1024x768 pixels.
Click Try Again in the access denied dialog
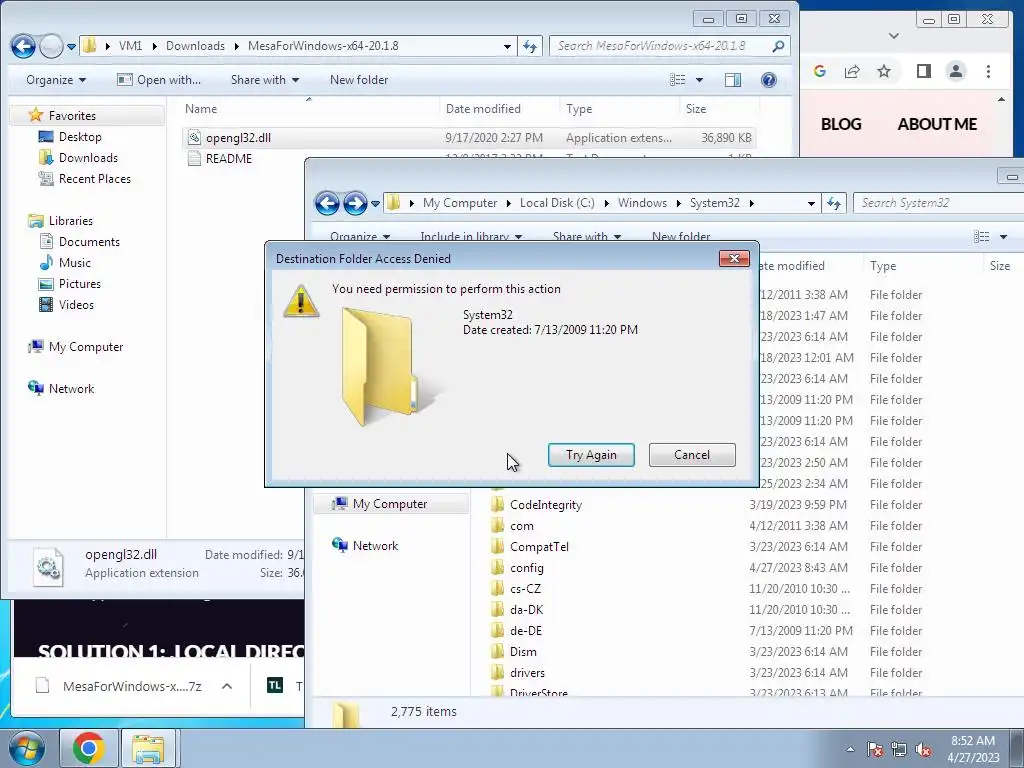pos(591,455)
